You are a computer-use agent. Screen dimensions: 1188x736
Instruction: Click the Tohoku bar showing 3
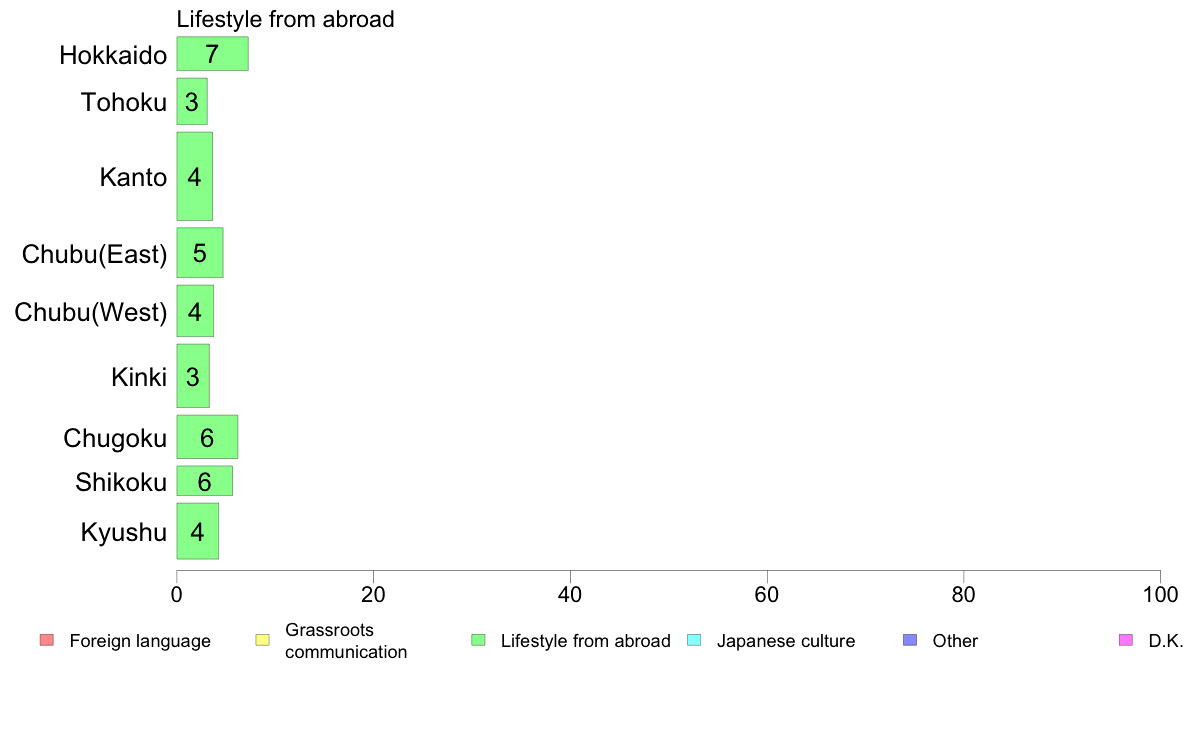pyautogui.click(x=192, y=102)
